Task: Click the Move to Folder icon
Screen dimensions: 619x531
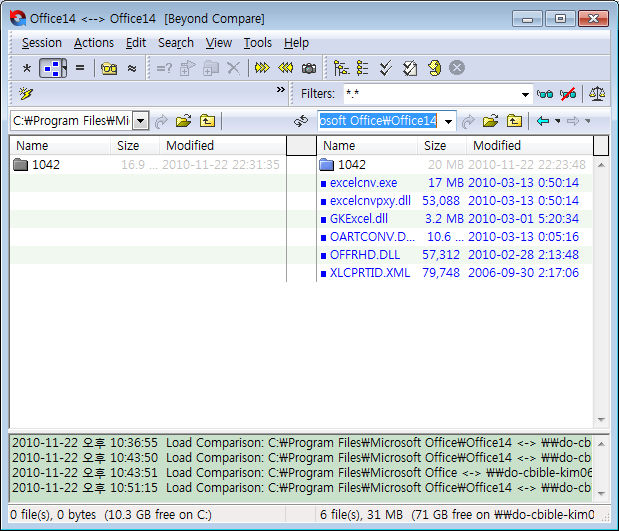Action: point(211,68)
